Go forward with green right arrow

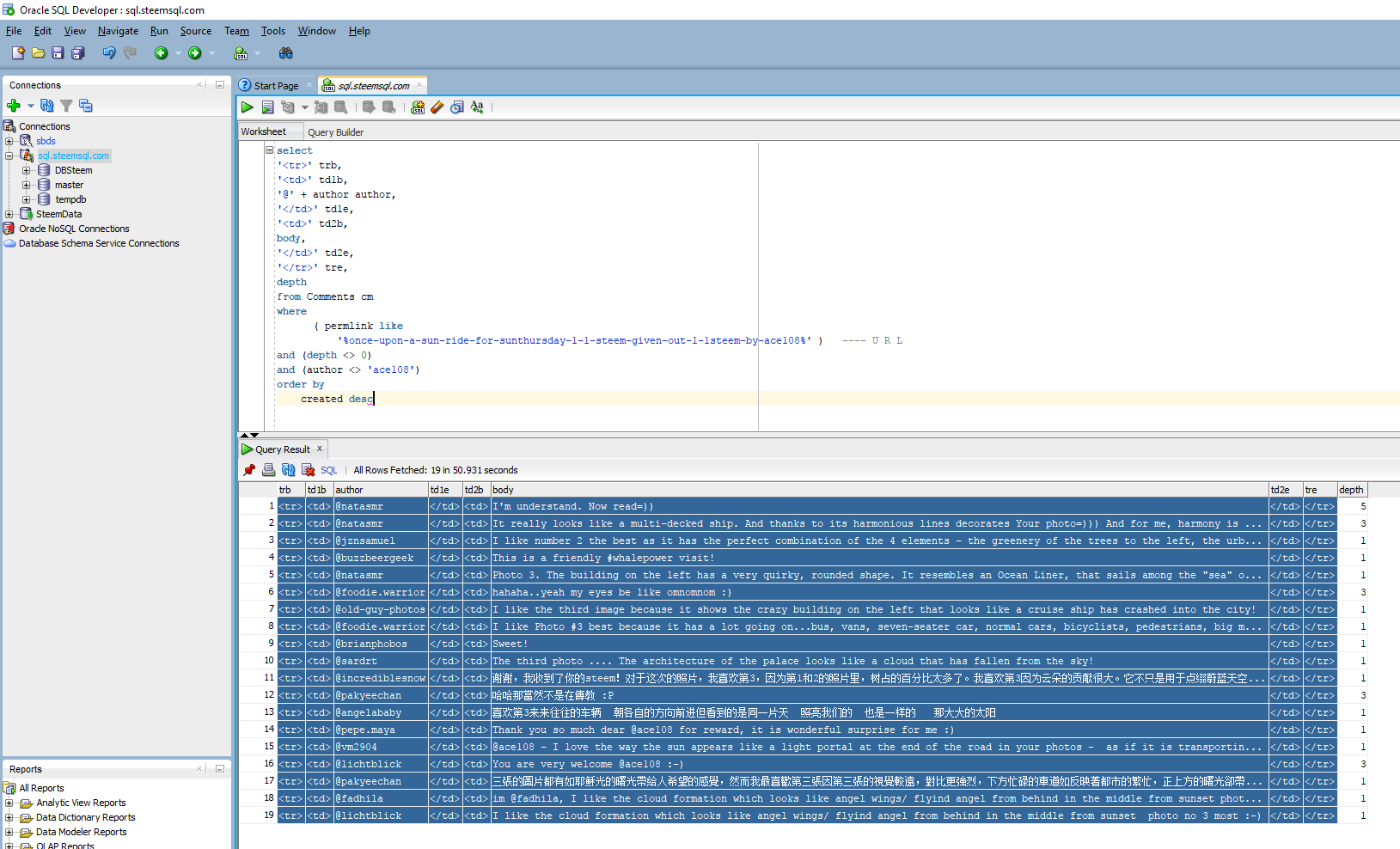(195, 53)
